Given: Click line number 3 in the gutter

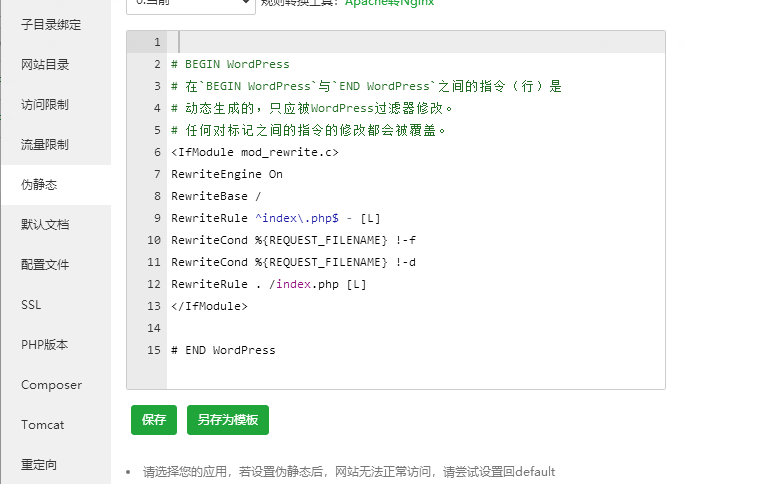Looking at the screenshot, I should point(157,86).
